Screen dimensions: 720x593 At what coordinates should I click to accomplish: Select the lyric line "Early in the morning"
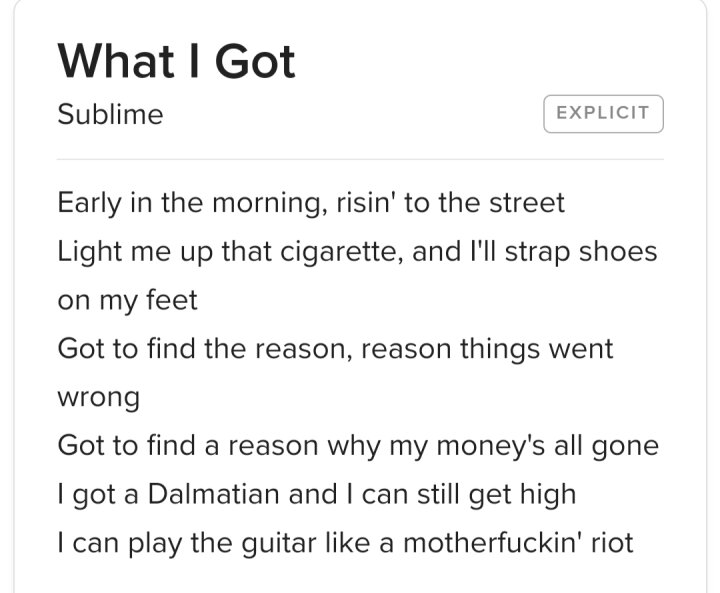pos(311,203)
